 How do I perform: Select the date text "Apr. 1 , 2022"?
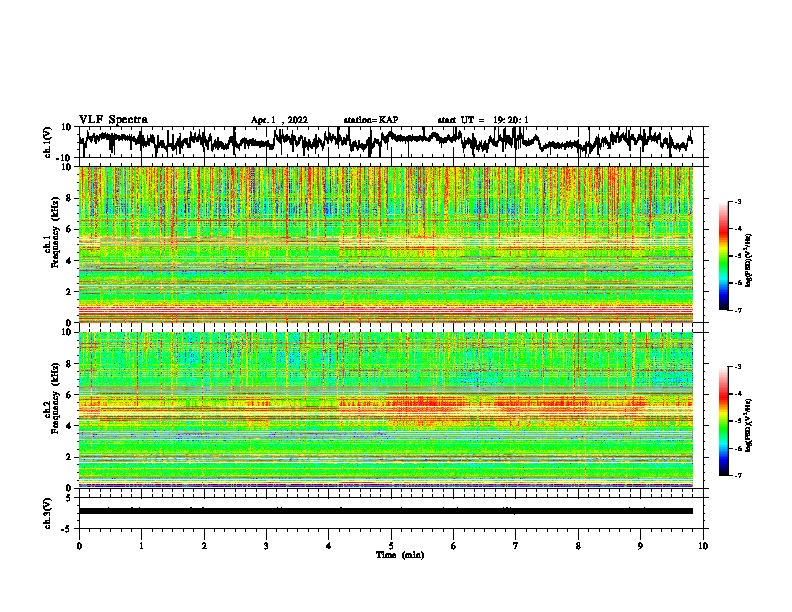[279, 120]
